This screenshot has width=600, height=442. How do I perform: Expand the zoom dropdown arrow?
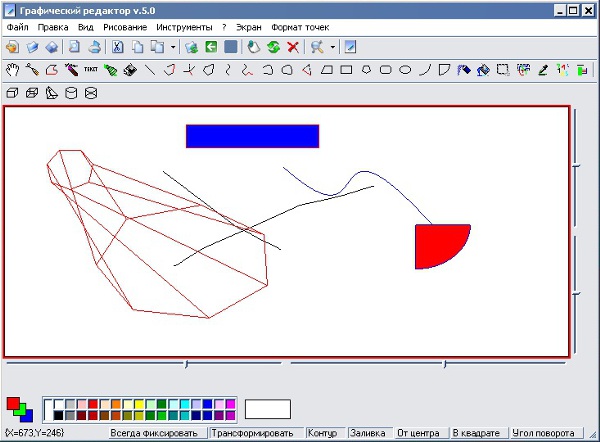(x=333, y=47)
